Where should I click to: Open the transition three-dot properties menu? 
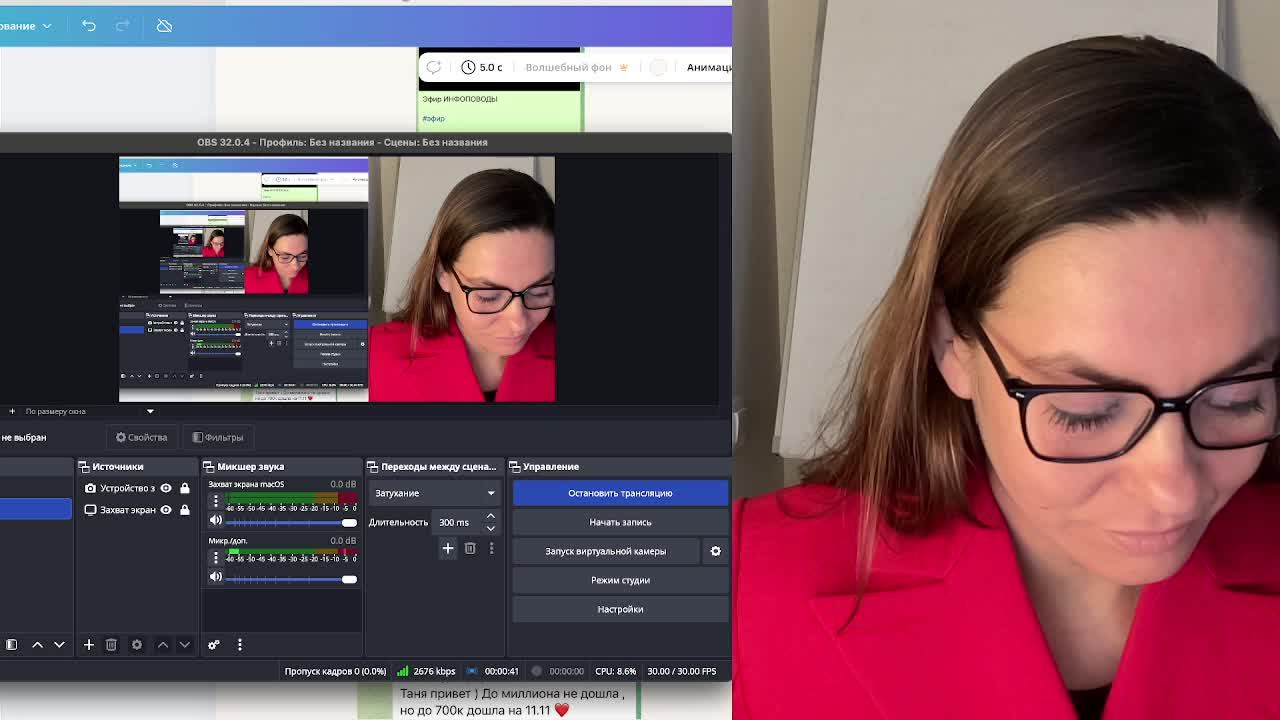[x=491, y=548]
